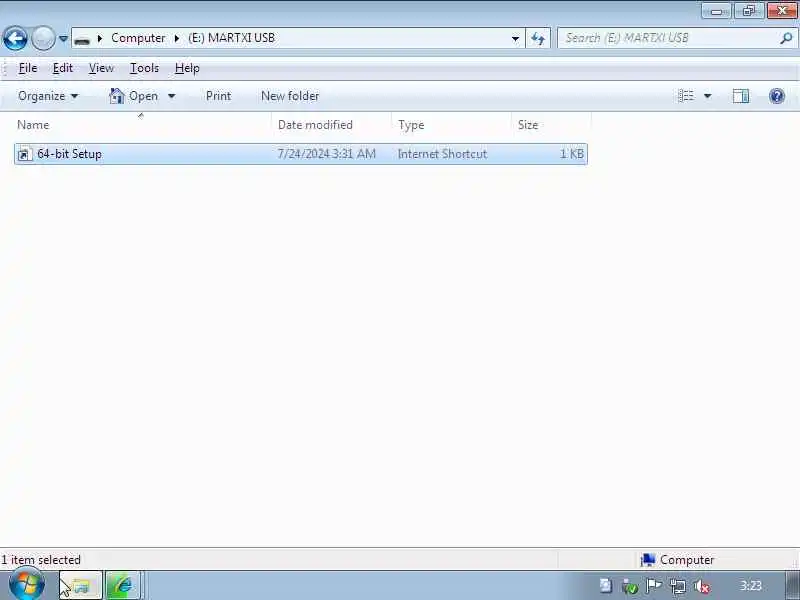Click Show desktop button at taskbar end
The width and height of the screenshot is (800, 600).
tap(792, 586)
